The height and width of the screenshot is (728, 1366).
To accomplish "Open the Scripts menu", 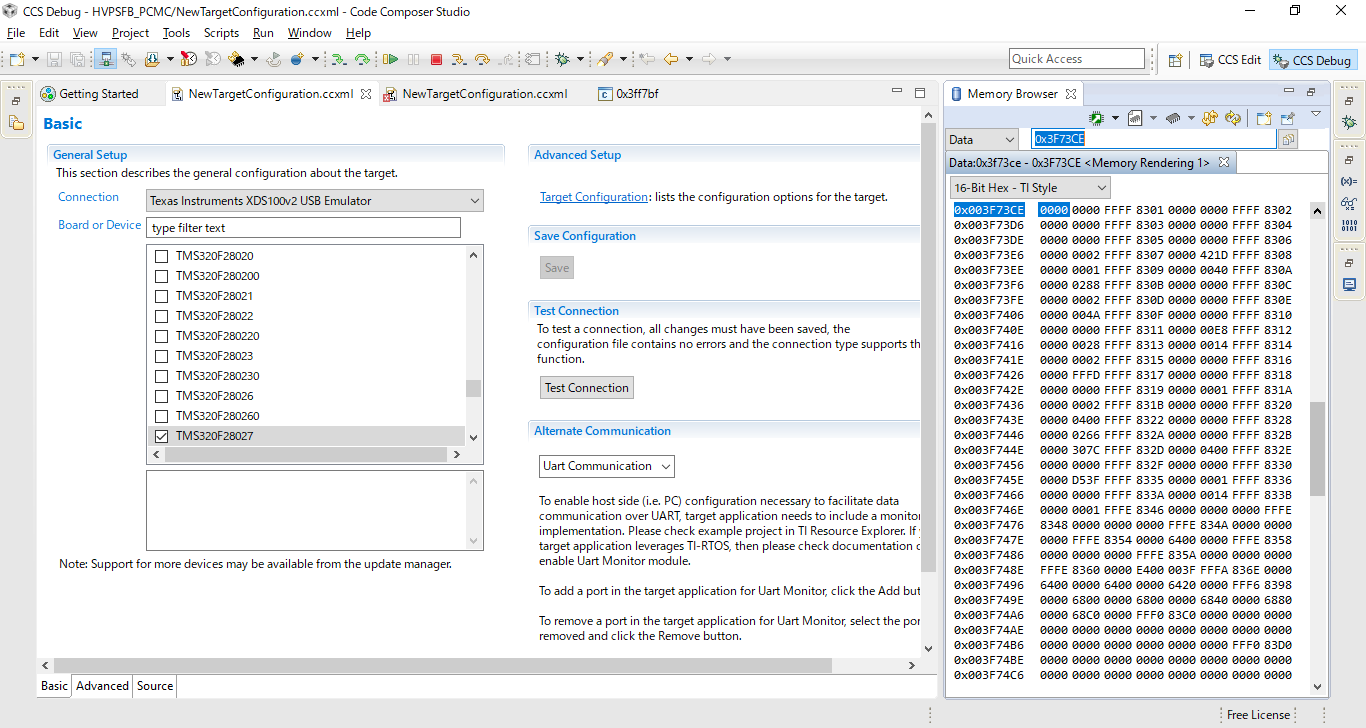I will (x=221, y=33).
